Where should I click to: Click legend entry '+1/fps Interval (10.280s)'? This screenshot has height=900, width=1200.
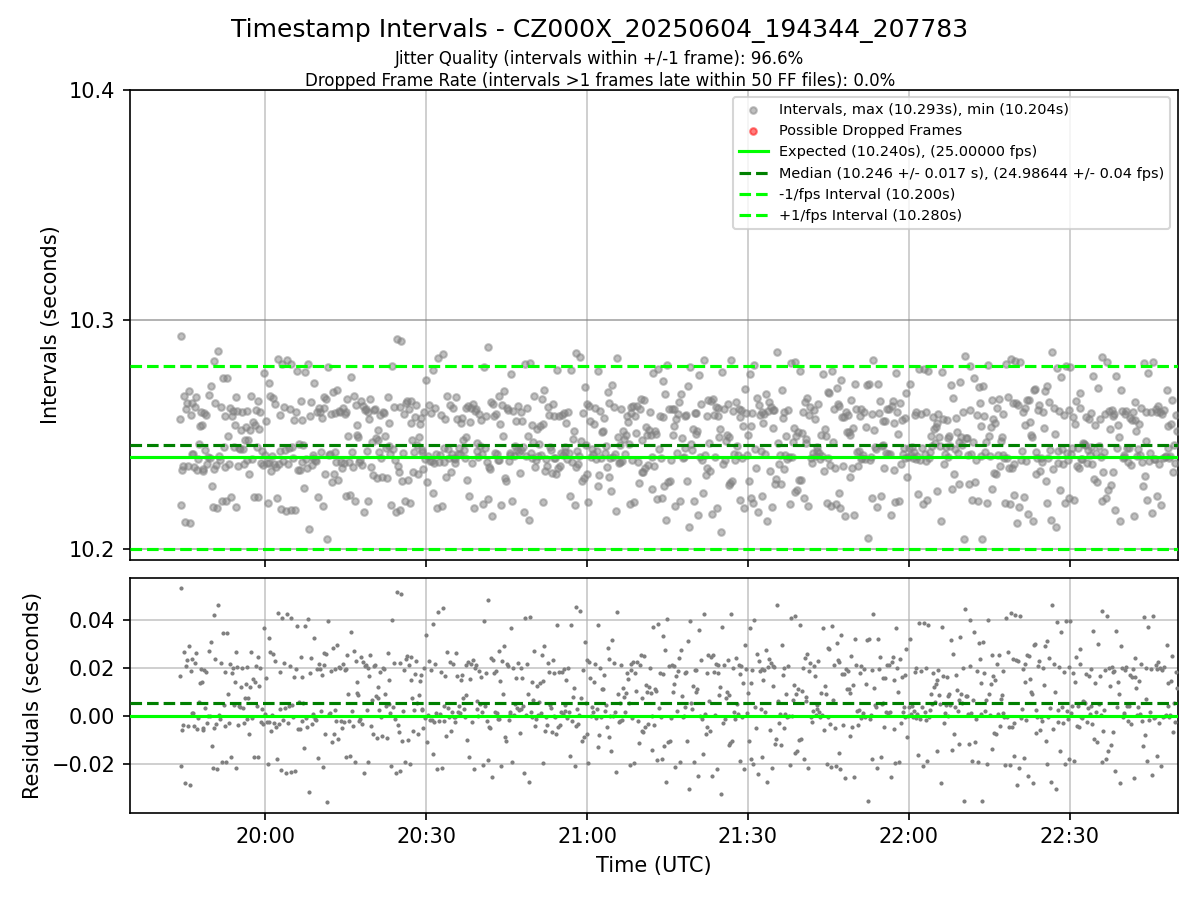(x=870, y=215)
